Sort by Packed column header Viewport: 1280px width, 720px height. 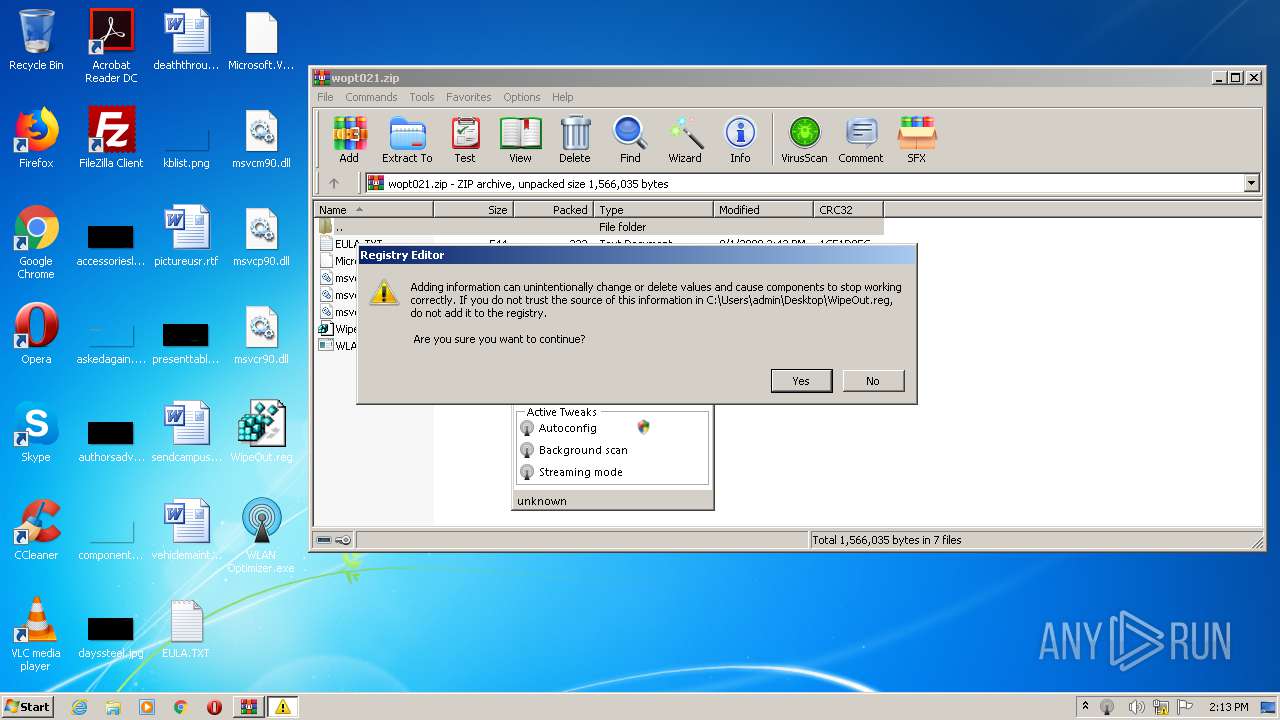pos(554,210)
